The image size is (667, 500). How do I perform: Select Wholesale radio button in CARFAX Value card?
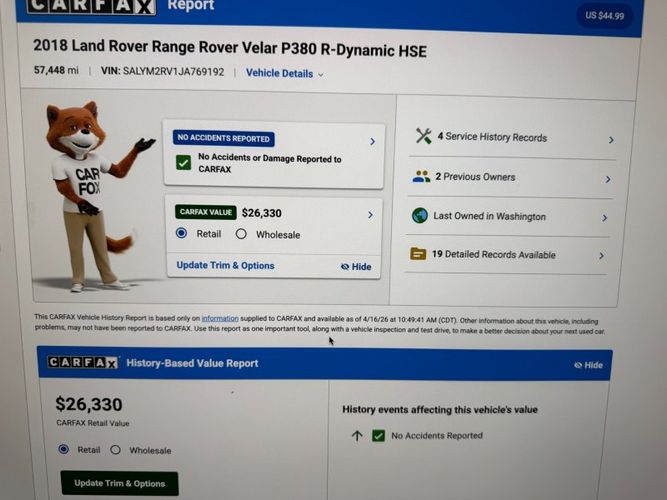[241, 234]
